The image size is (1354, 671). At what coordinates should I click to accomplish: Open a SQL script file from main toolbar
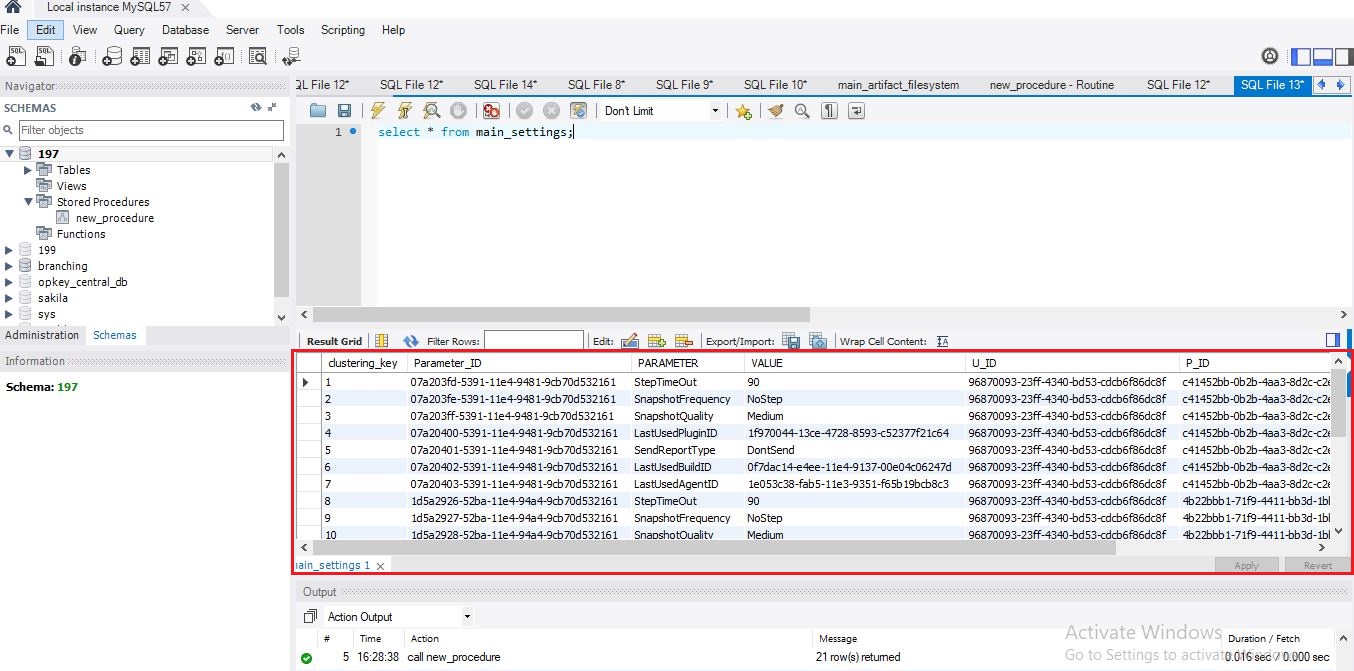pyautogui.click(x=44, y=56)
